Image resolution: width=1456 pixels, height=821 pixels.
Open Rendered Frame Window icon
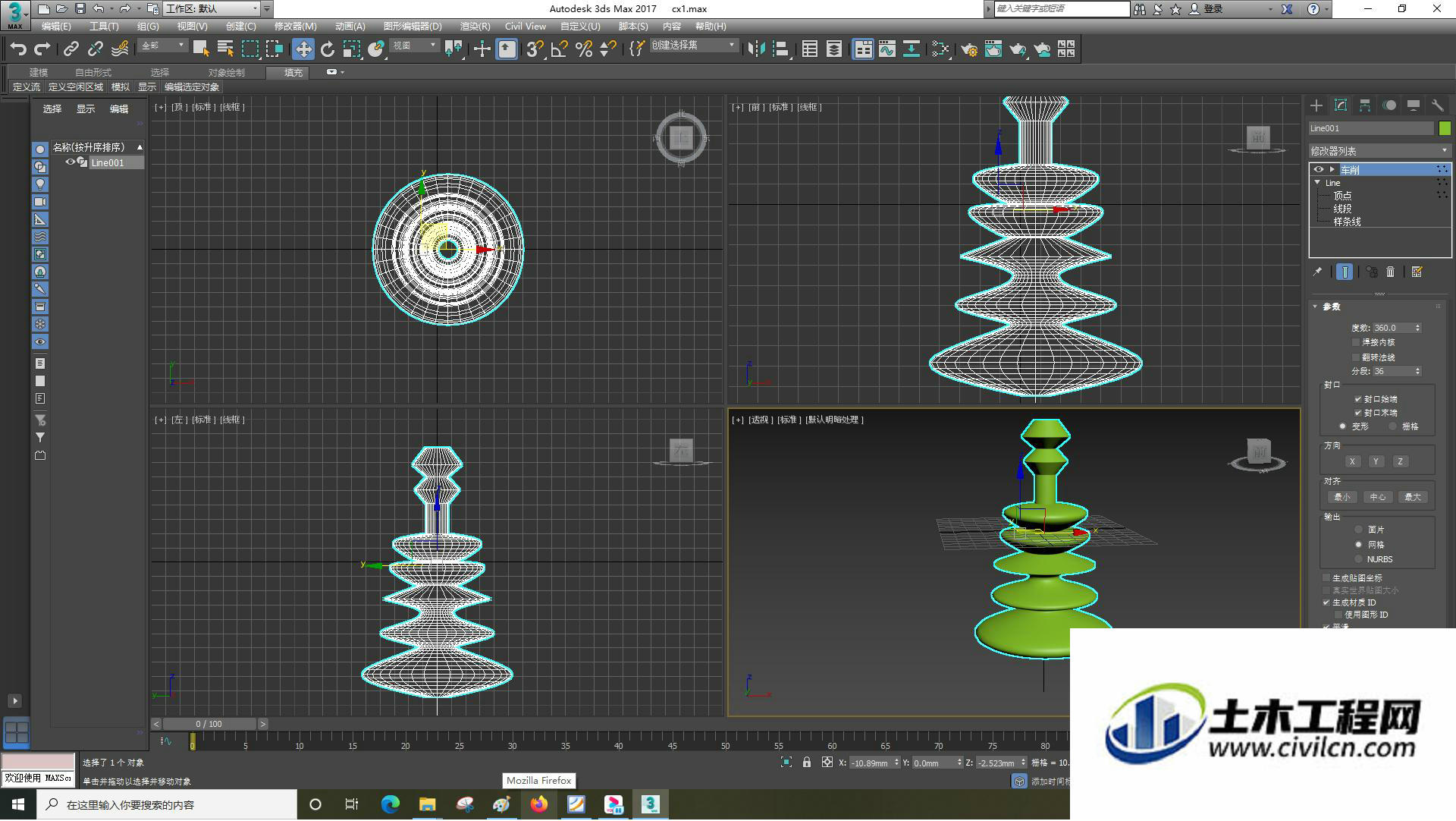(993, 49)
